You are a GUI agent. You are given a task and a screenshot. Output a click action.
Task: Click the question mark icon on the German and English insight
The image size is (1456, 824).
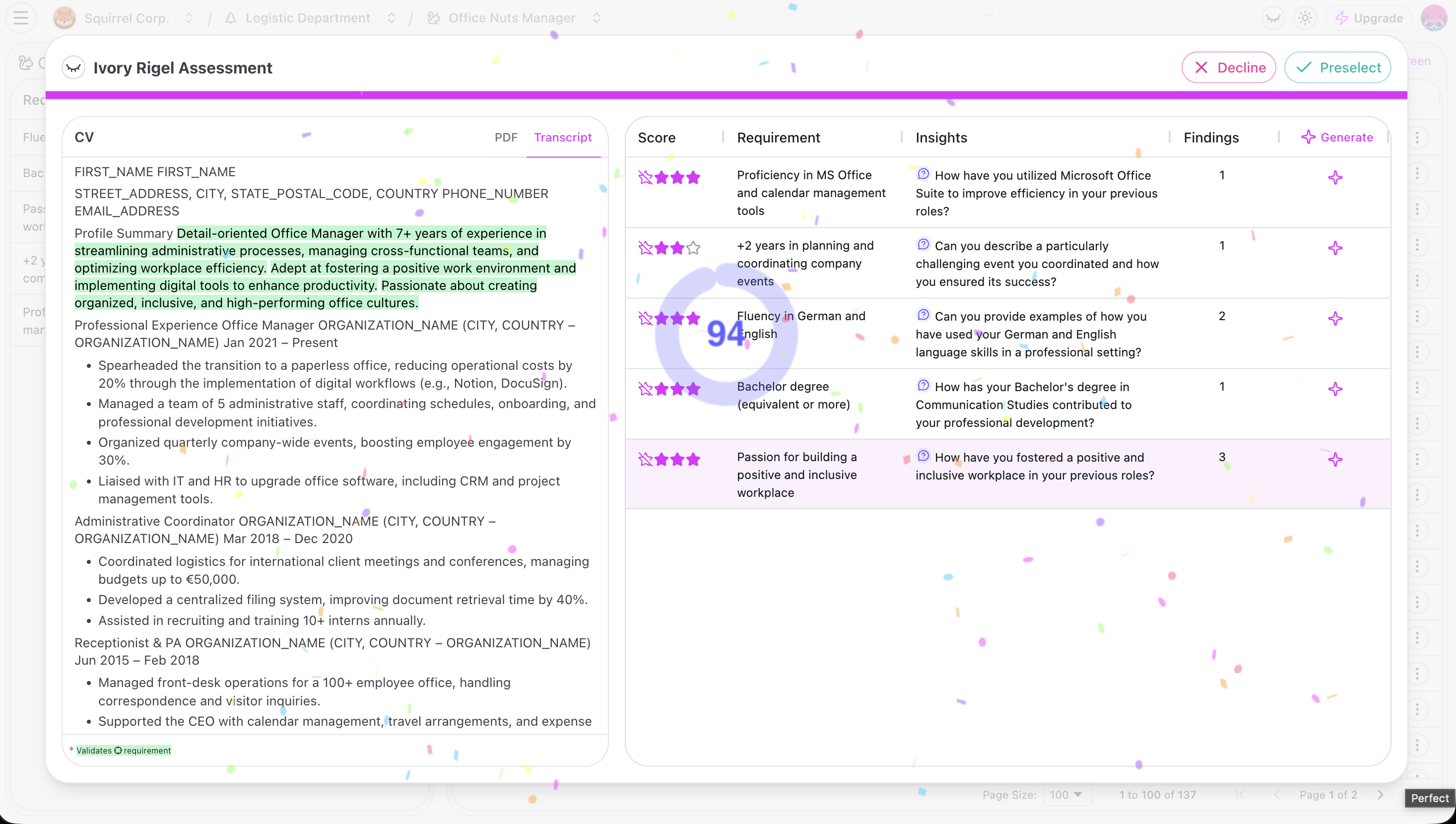pyautogui.click(x=923, y=315)
